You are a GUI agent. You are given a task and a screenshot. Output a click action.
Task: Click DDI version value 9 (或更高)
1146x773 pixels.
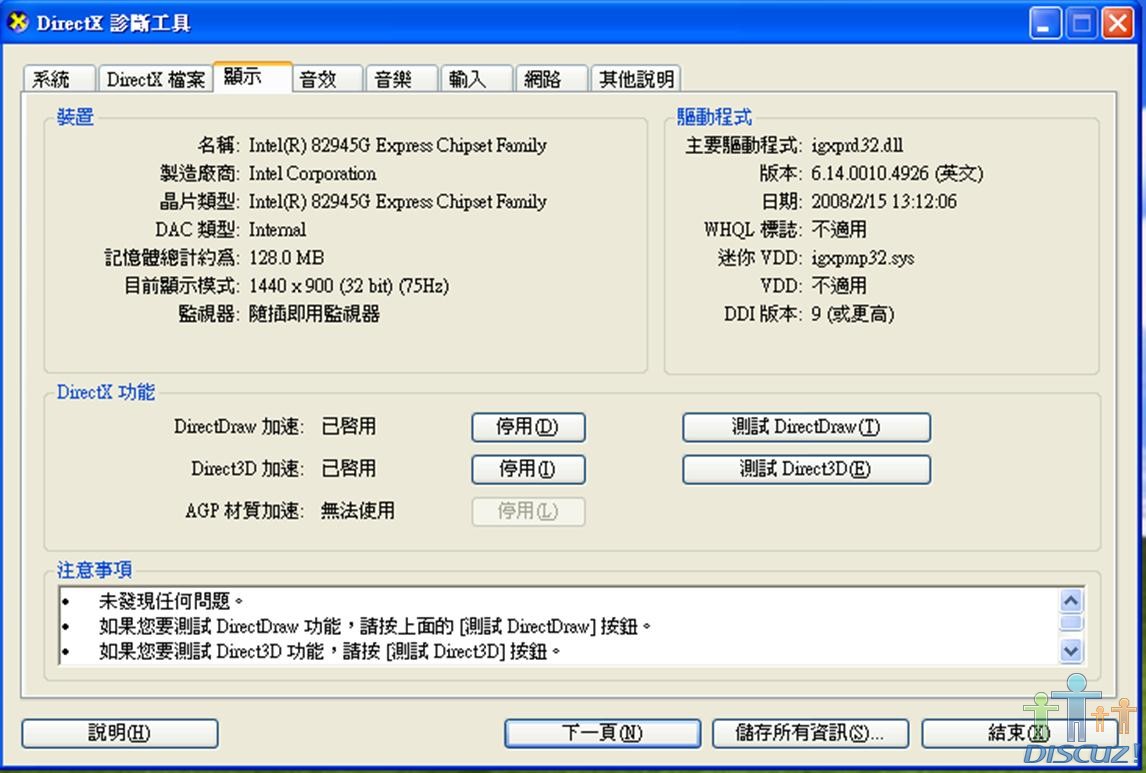pyautogui.click(x=853, y=314)
